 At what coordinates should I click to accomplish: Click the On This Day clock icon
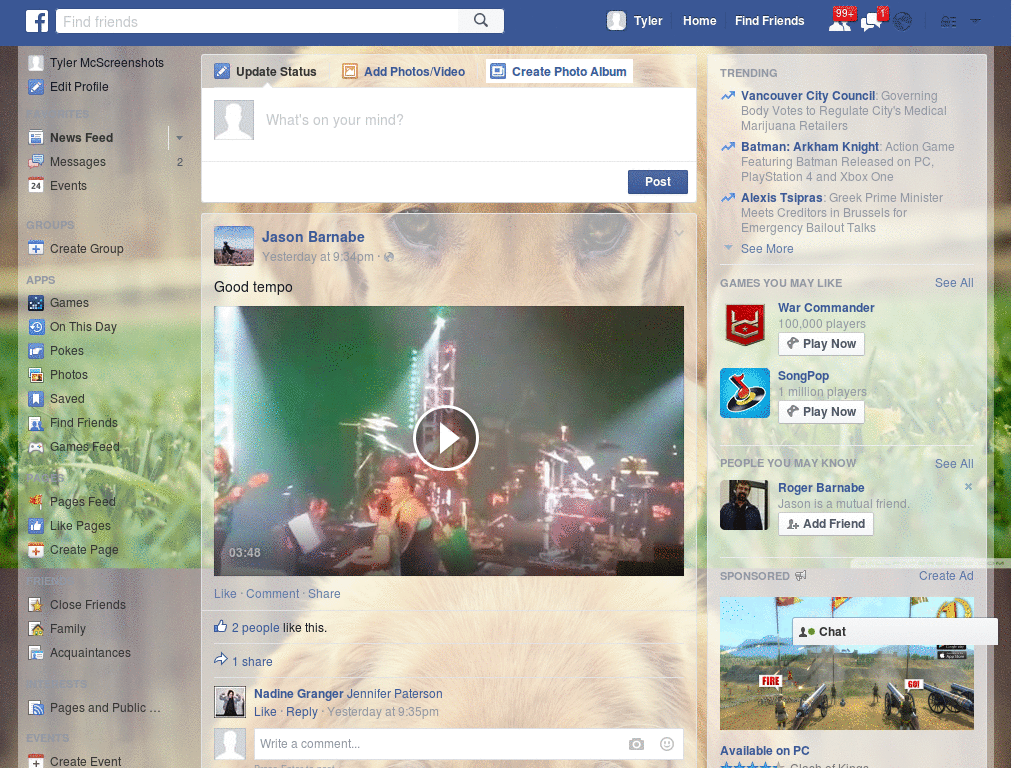36,327
